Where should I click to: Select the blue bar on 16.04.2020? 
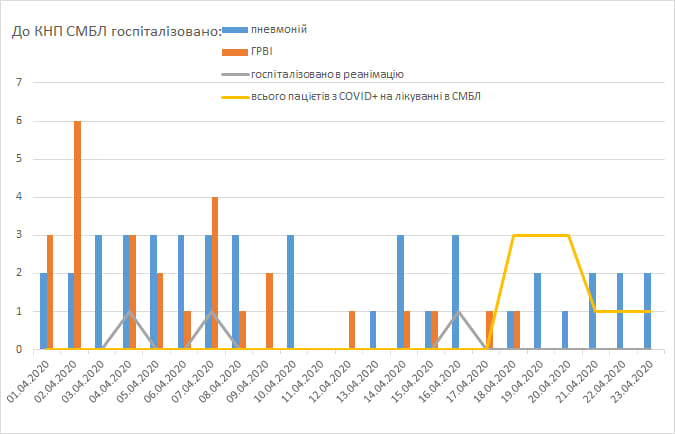(x=455, y=292)
